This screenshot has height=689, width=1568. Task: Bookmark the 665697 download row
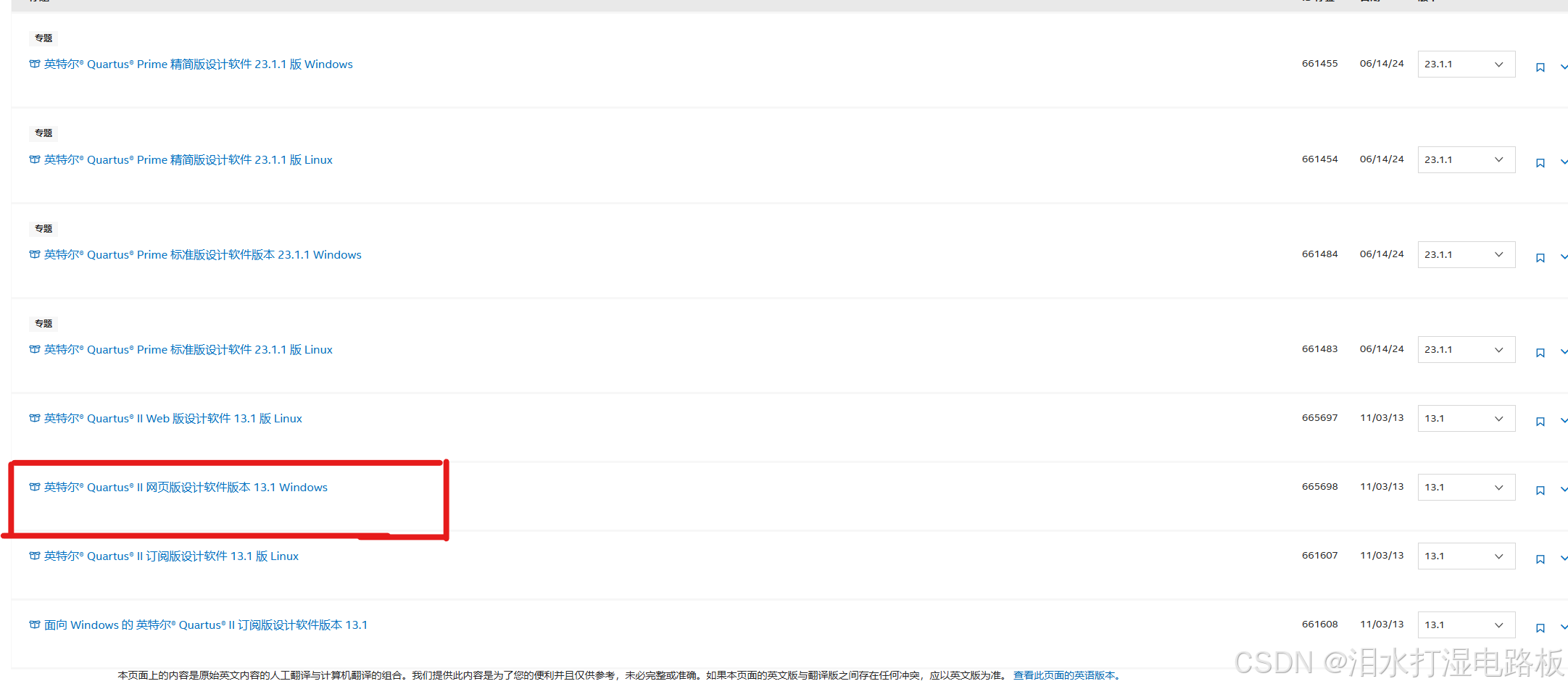[x=1540, y=422]
